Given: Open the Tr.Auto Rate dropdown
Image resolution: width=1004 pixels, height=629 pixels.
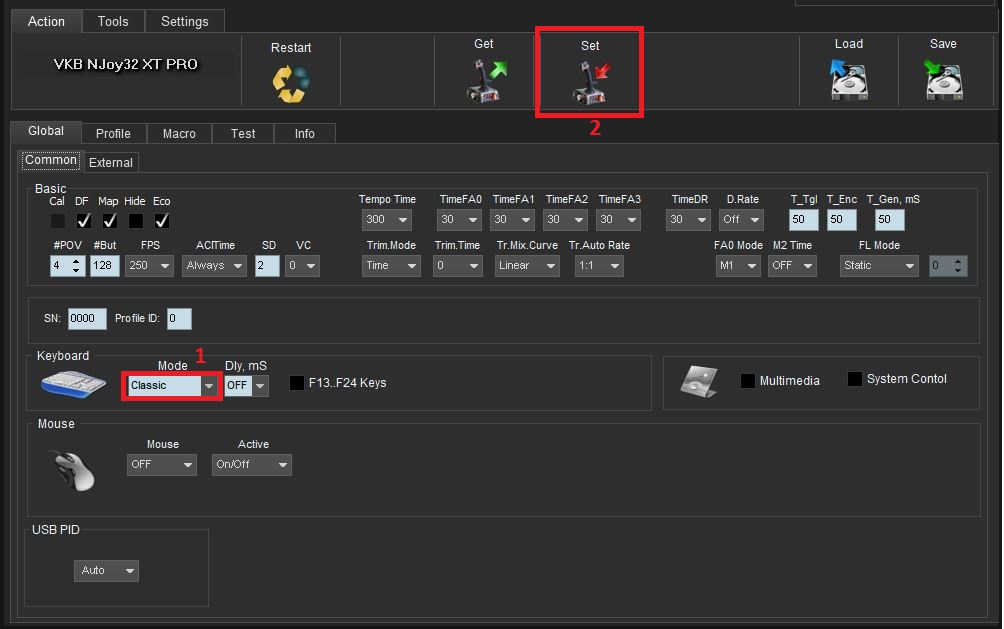Looking at the screenshot, I should point(599,266).
